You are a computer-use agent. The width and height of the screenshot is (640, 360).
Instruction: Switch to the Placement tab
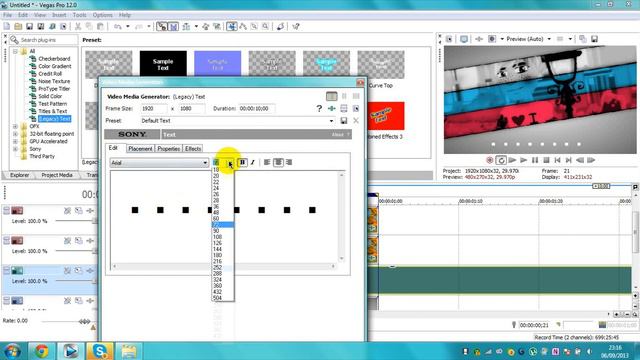pos(140,149)
